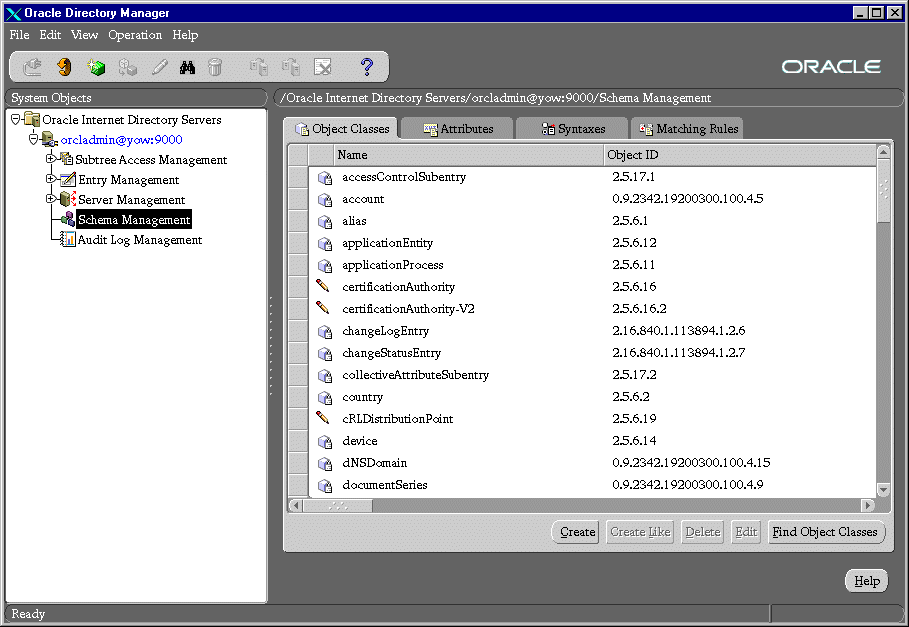Screen dimensions: 909x627
Task: Open the Matching Rules tab
Action: pyautogui.click(x=688, y=129)
